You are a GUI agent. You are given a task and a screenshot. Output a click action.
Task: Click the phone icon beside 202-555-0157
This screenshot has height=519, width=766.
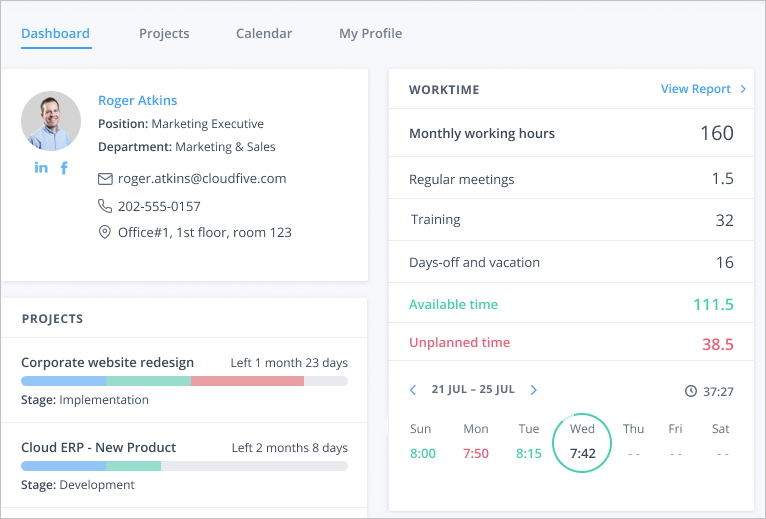tap(105, 206)
